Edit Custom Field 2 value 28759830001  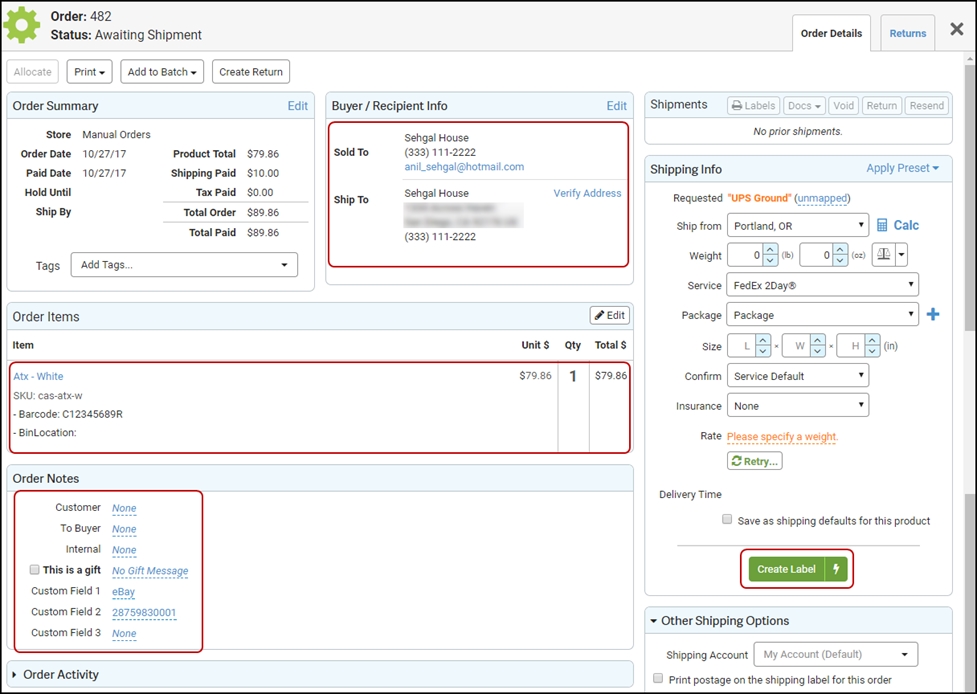(144, 612)
